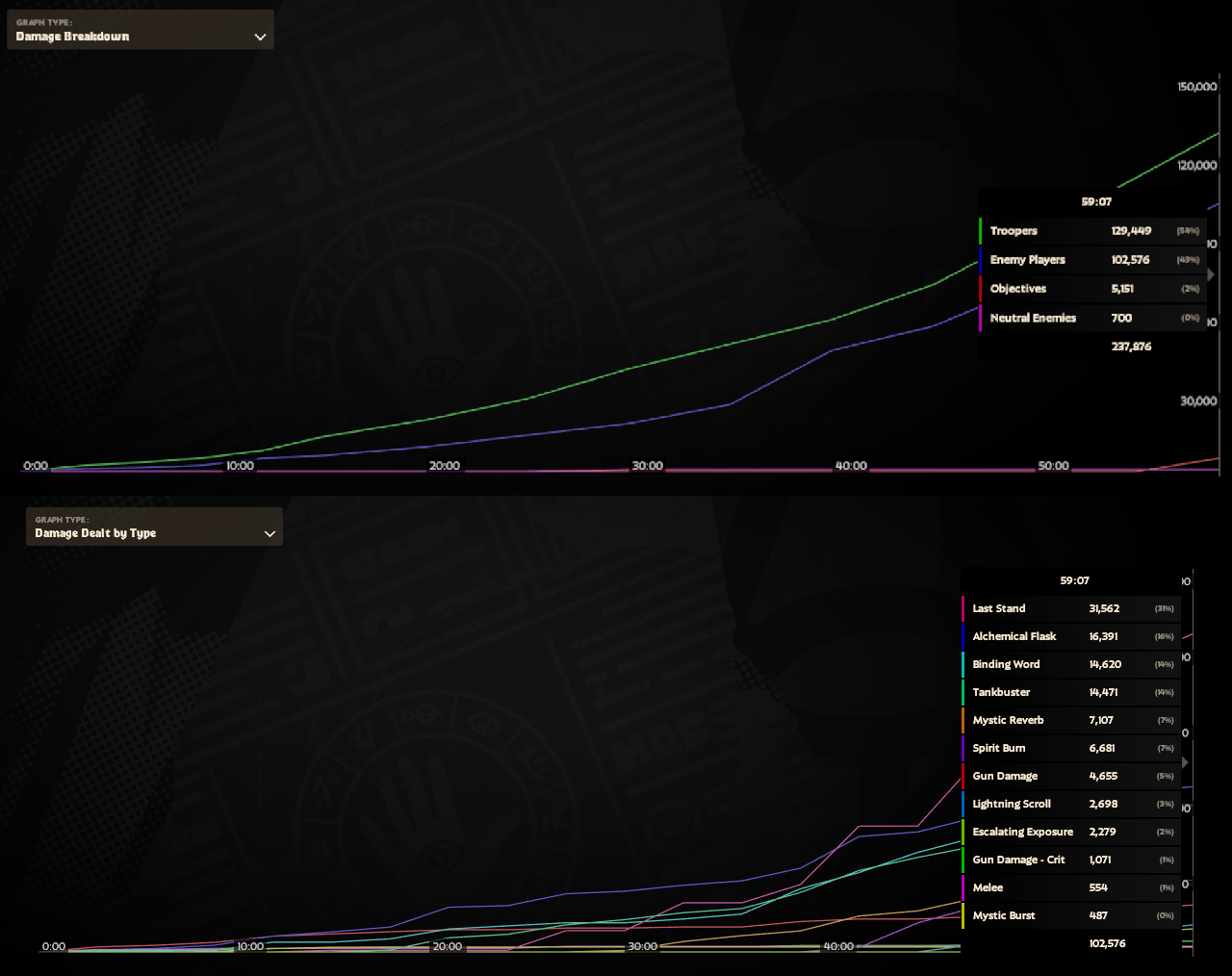Click the 59:07 timestamp in Damage Breakdown tooltip
Image resolution: width=1232 pixels, height=976 pixels.
(1096, 202)
